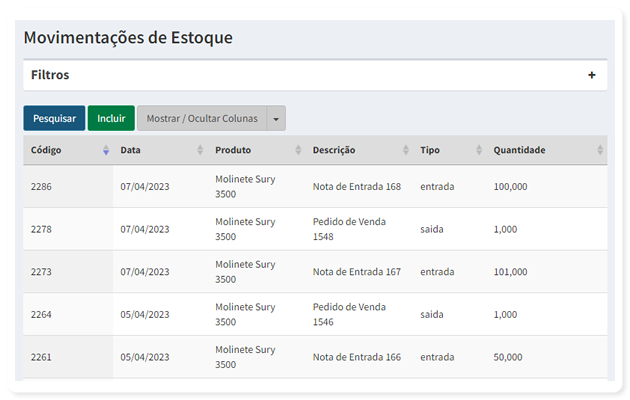Image resolution: width=630 pixels, height=400 pixels.
Task: Click the entrada type in row 2286
Action: (x=437, y=186)
